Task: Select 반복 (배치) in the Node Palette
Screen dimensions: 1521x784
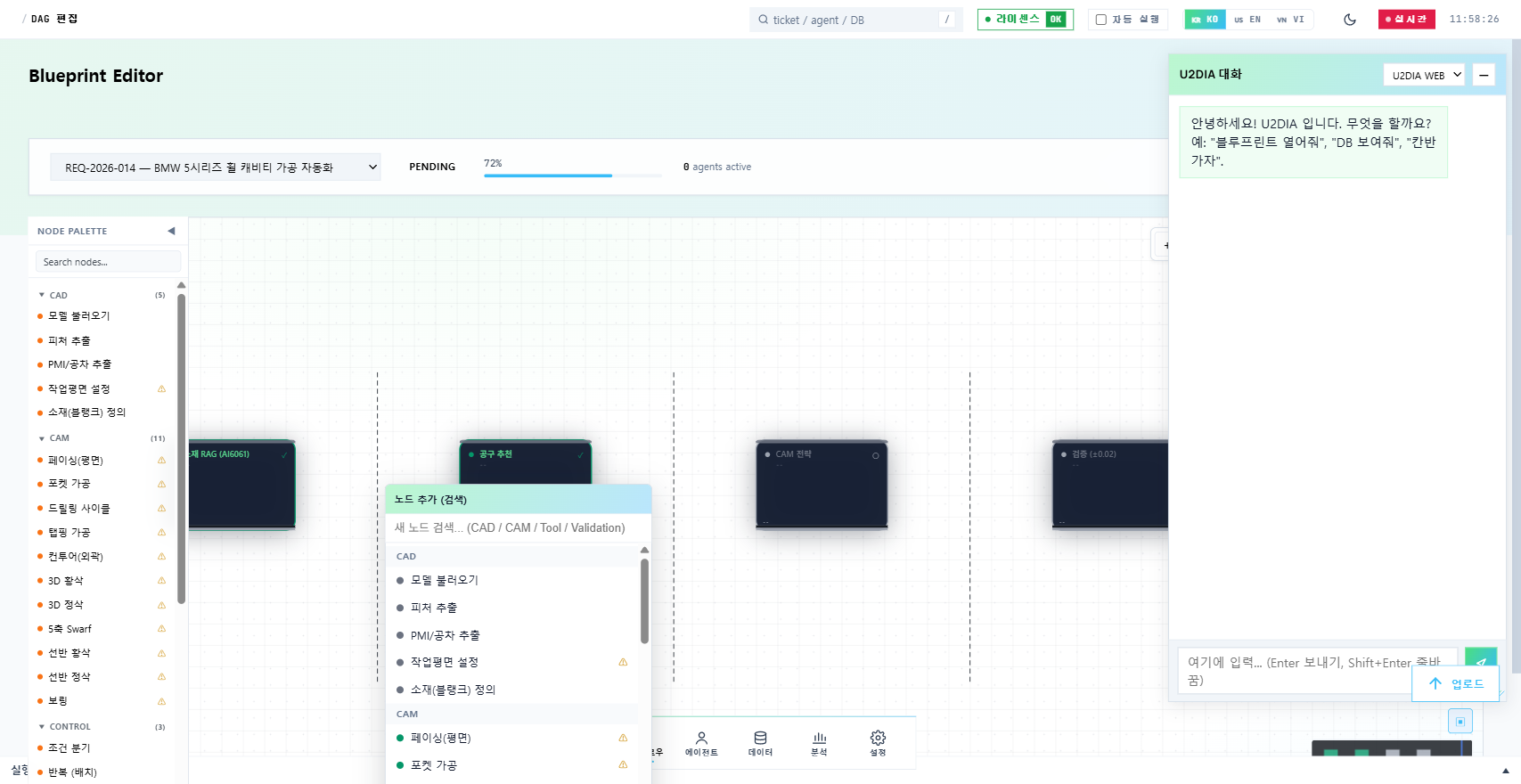Action: (72, 772)
